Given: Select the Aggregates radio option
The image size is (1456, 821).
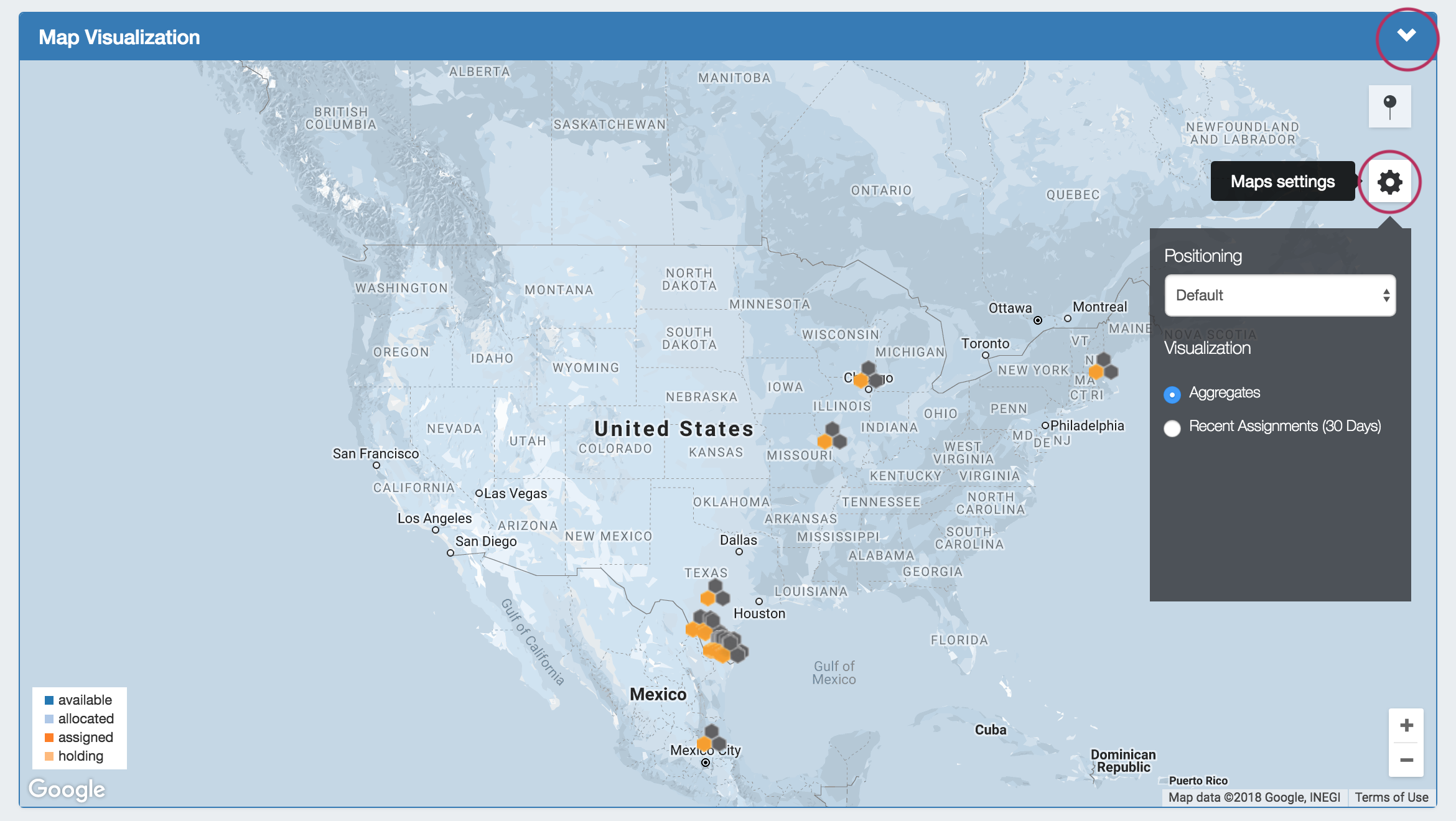Looking at the screenshot, I should tap(1172, 394).
